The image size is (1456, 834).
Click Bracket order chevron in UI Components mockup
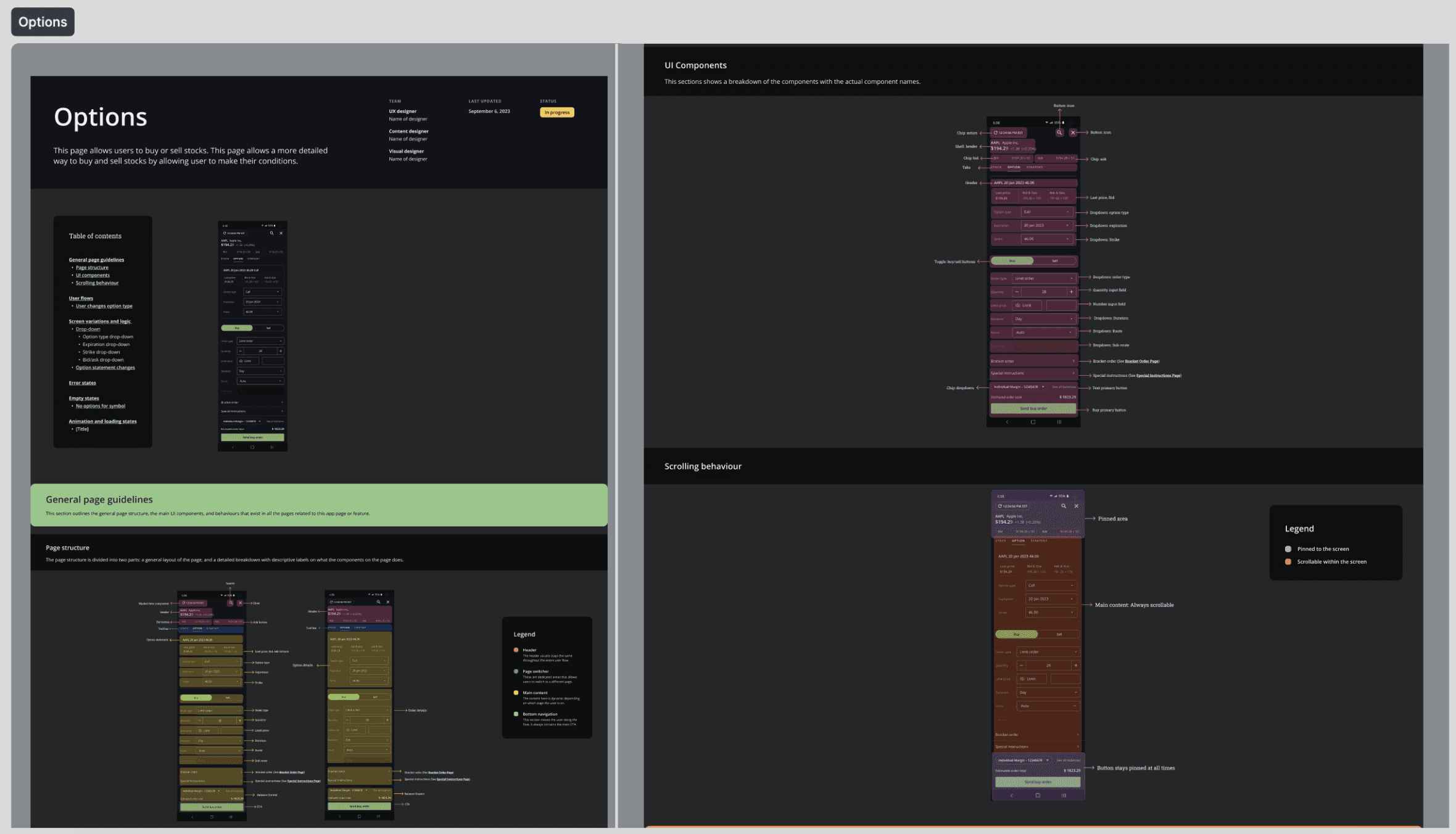(1073, 361)
